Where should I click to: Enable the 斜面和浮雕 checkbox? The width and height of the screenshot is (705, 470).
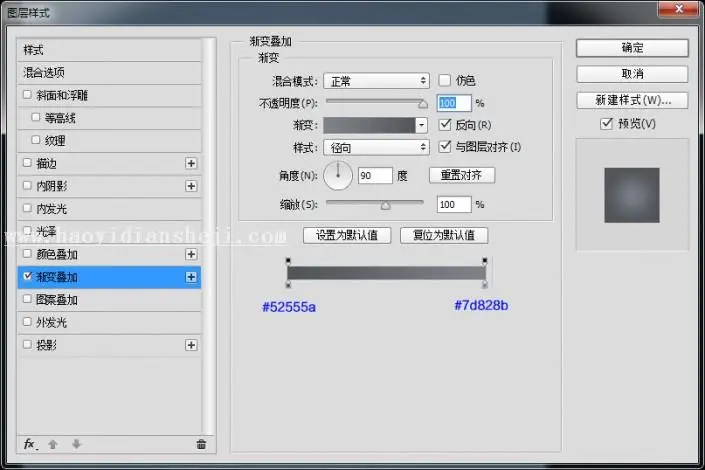pos(27,94)
